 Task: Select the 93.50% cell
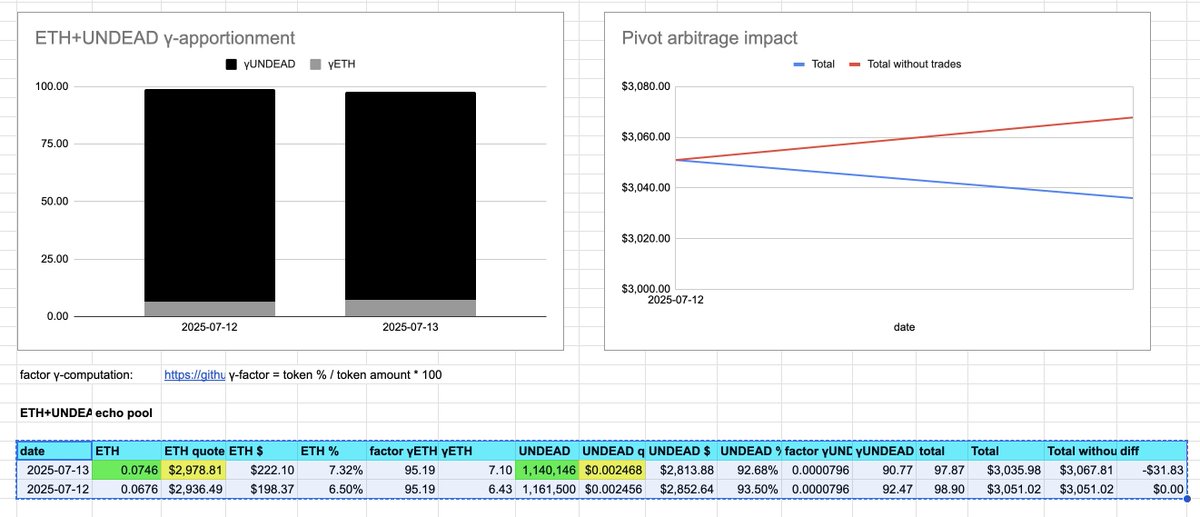click(752, 489)
